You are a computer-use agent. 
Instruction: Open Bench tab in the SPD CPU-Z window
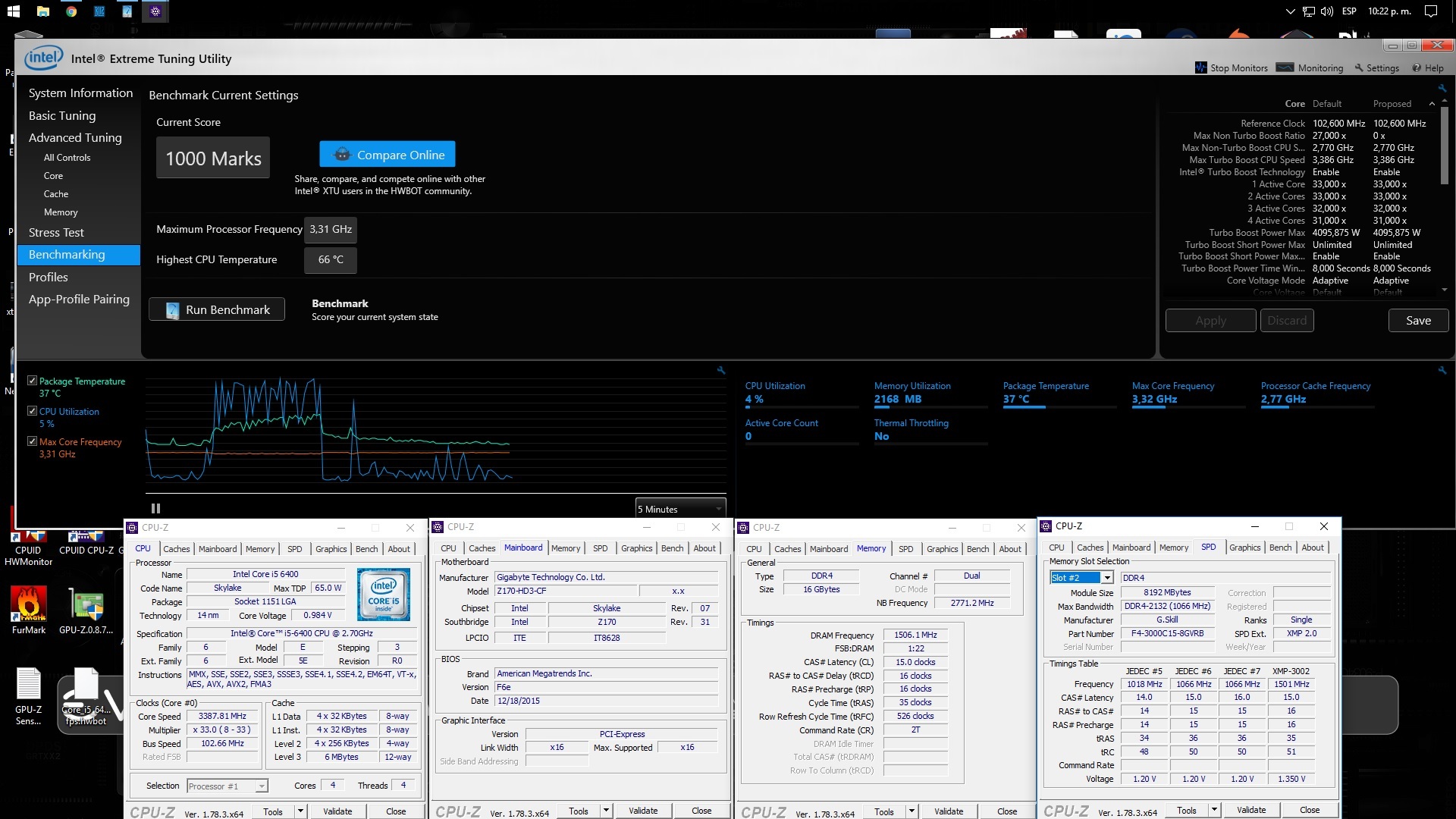tap(1280, 548)
